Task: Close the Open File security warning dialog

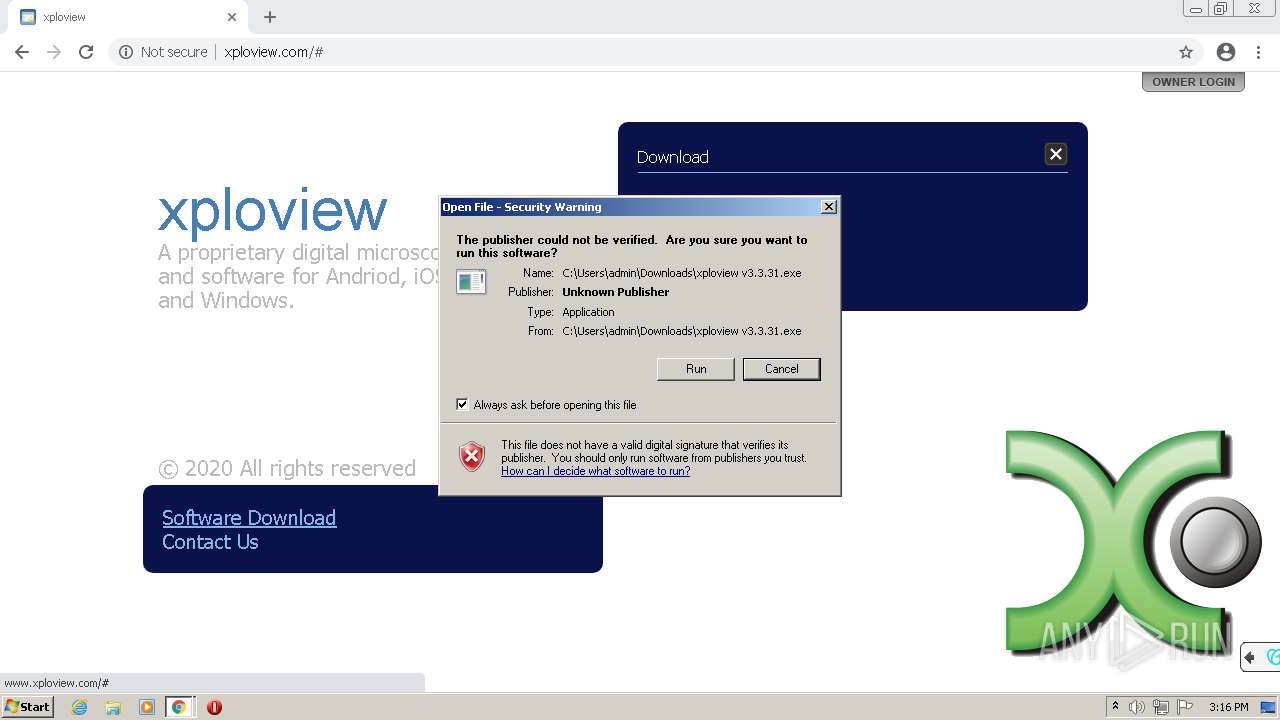Action: pos(829,207)
